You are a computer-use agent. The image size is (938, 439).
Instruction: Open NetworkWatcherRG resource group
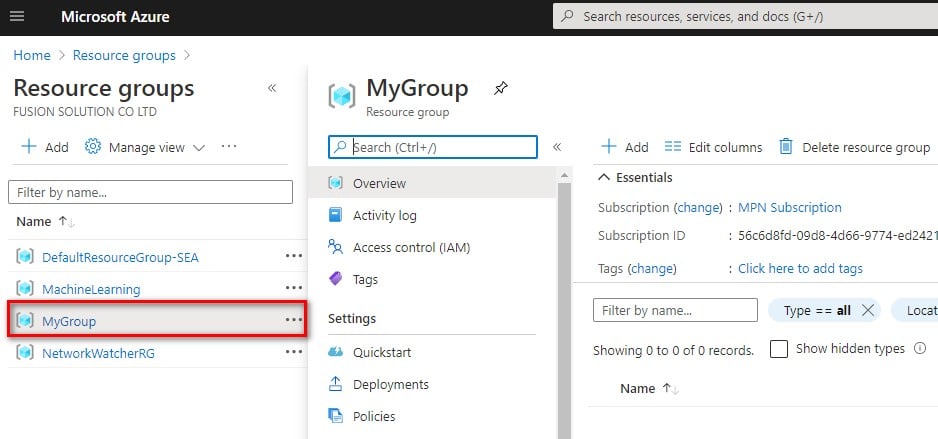(x=98, y=353)
